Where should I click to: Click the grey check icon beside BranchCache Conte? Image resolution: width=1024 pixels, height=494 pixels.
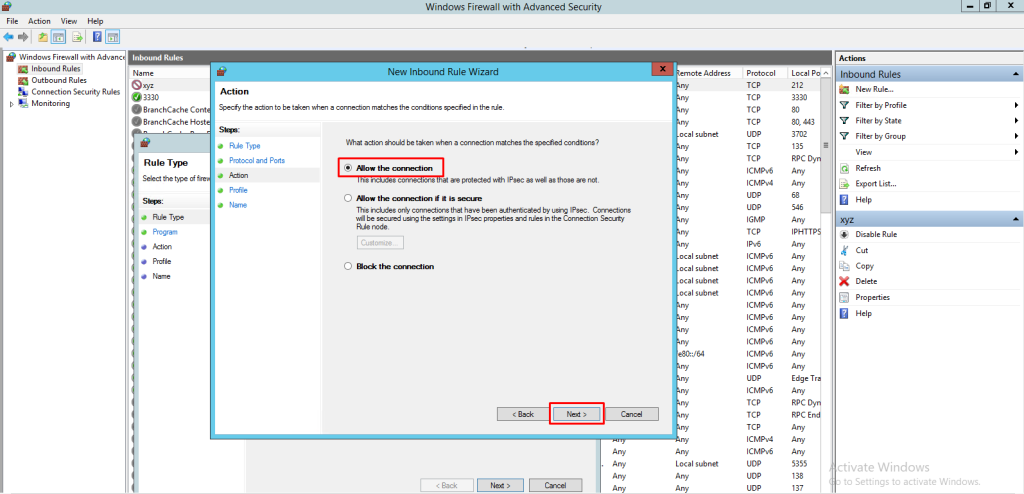pyautogui.click(x=136, y=110)
